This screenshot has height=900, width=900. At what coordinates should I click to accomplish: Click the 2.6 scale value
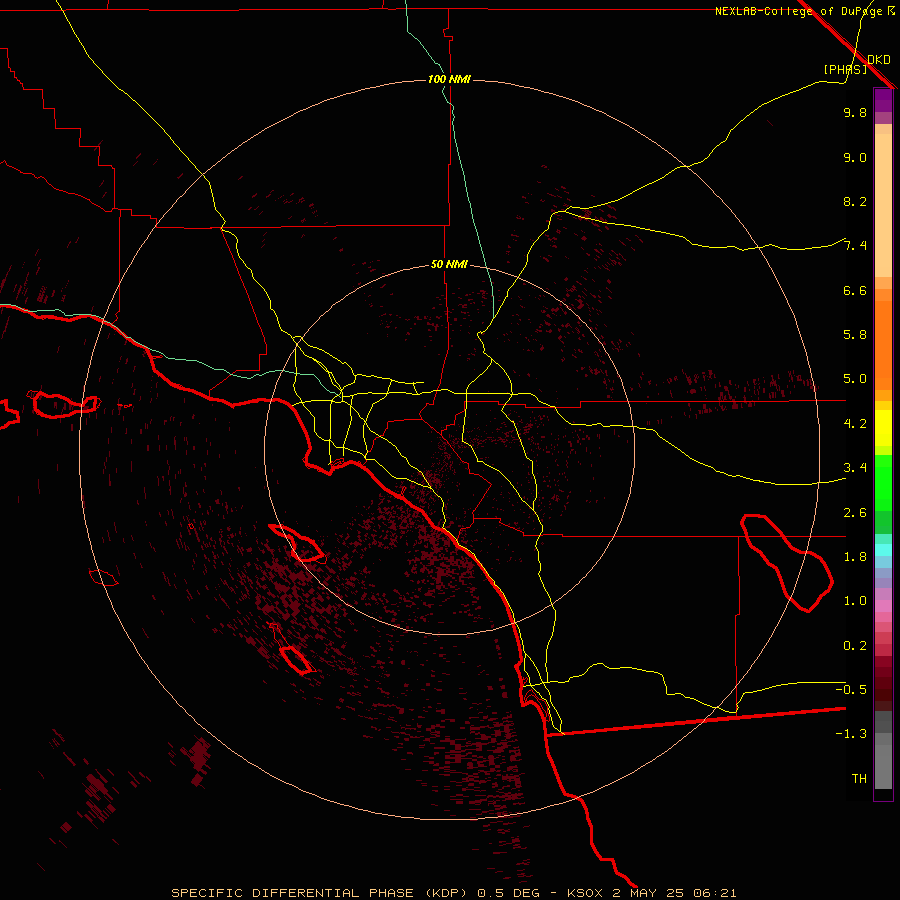point(855,513)
